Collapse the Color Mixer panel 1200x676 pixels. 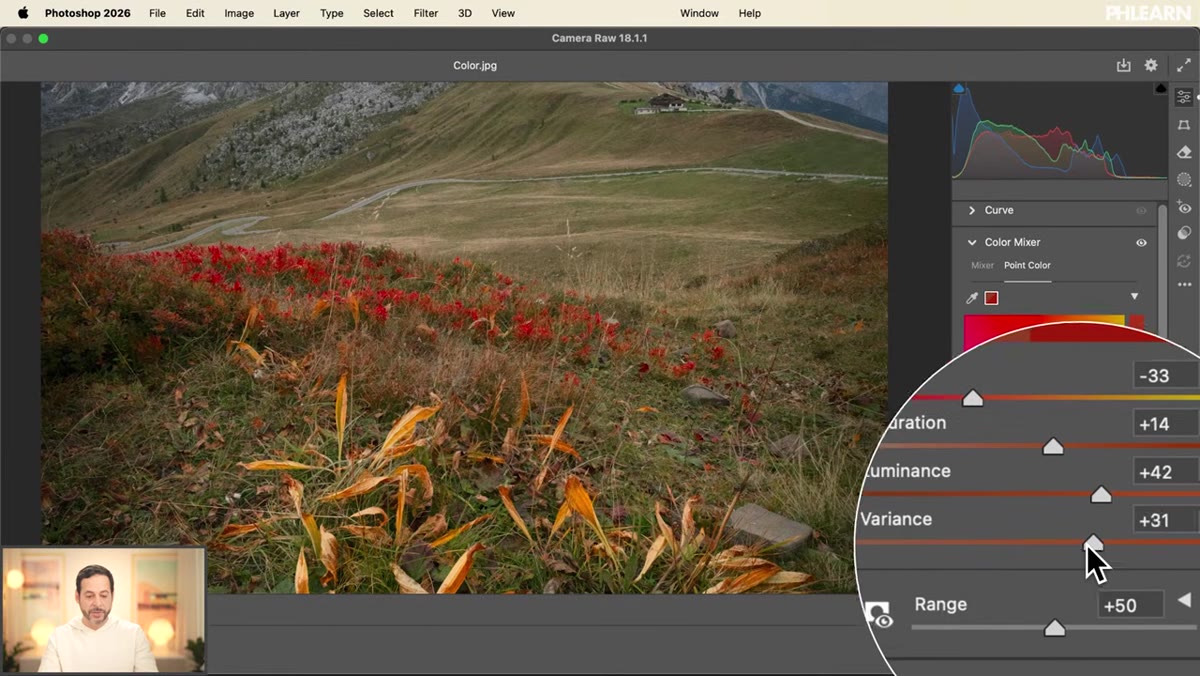point(971,242)
